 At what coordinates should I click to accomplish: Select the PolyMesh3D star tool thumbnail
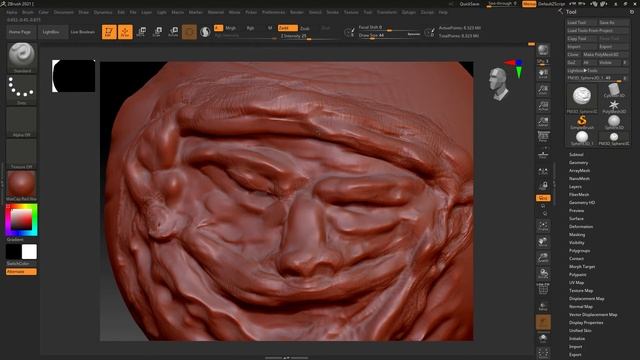614,106
